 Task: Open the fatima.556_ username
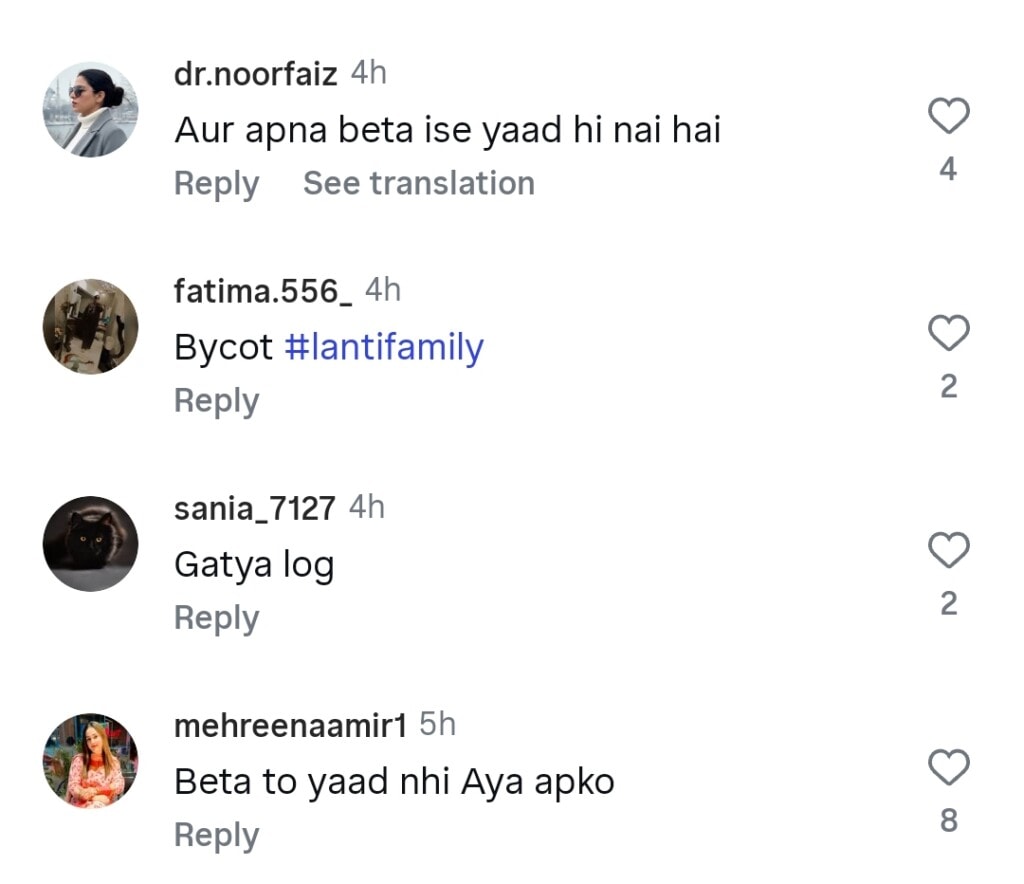coord(262,292)
